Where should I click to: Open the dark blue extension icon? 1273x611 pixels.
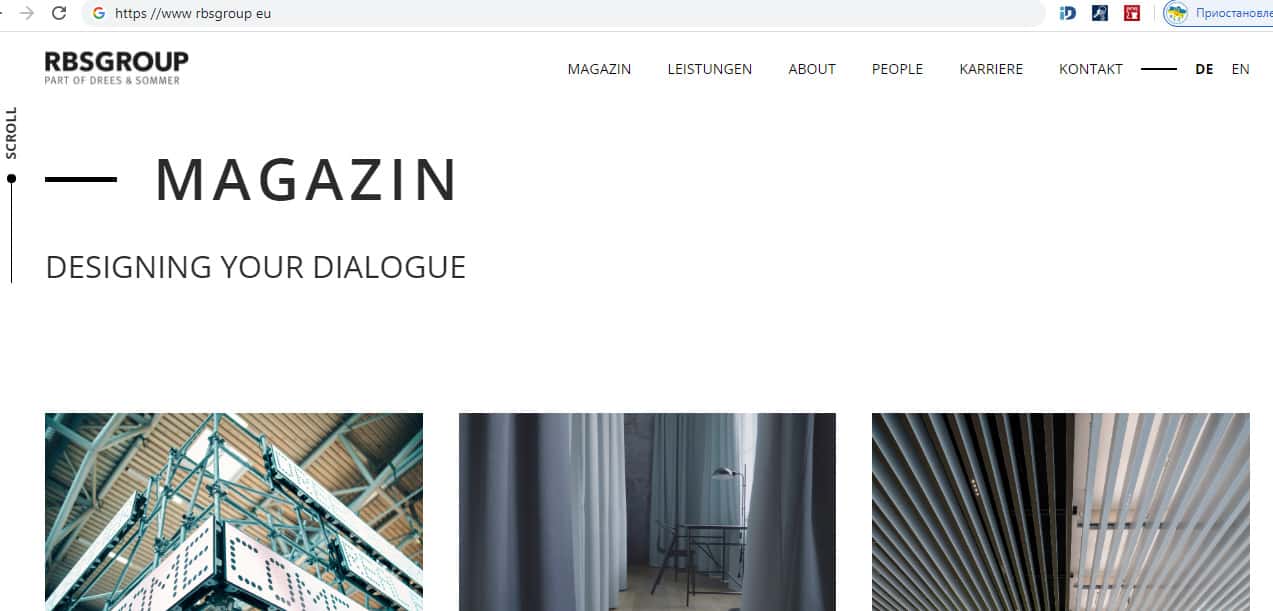tap(1100, 13)
